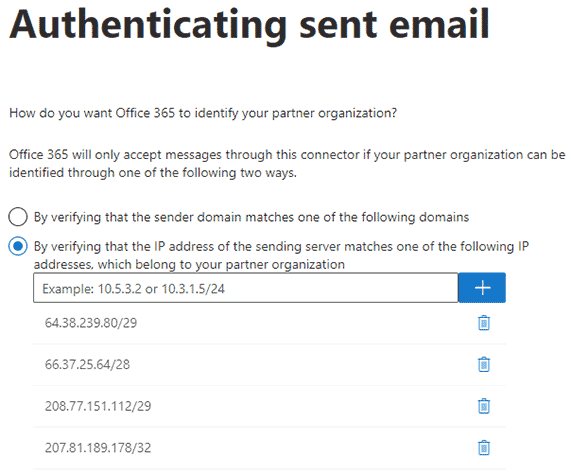Select the sender domain verification radio button
Screen dimensions: 571x475
(x=18, y=217)
